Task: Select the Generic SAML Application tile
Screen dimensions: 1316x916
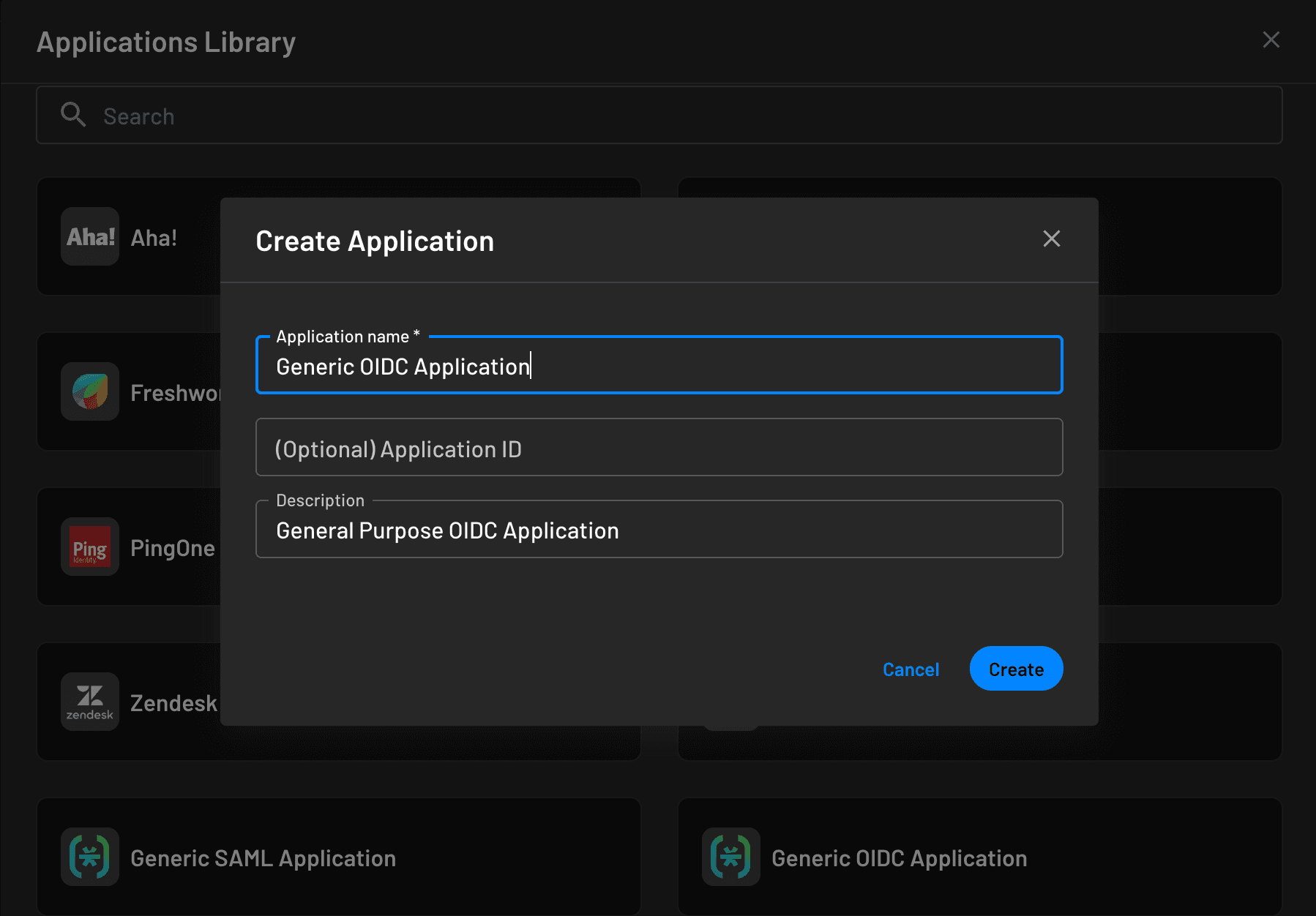Action: point(337,857)
